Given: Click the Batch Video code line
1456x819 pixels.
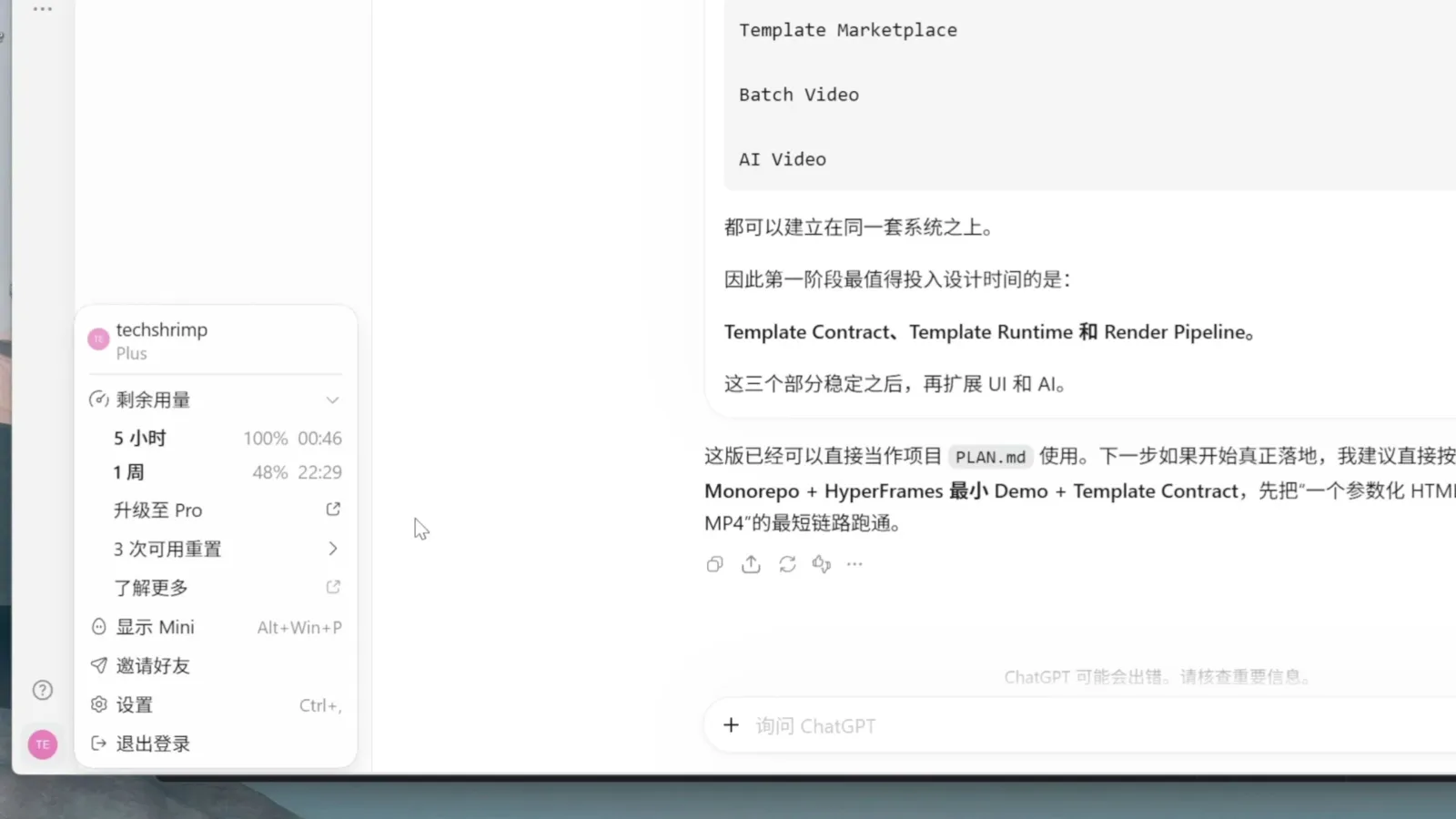Looking at the screenshot, I should [x=799, y=95].
